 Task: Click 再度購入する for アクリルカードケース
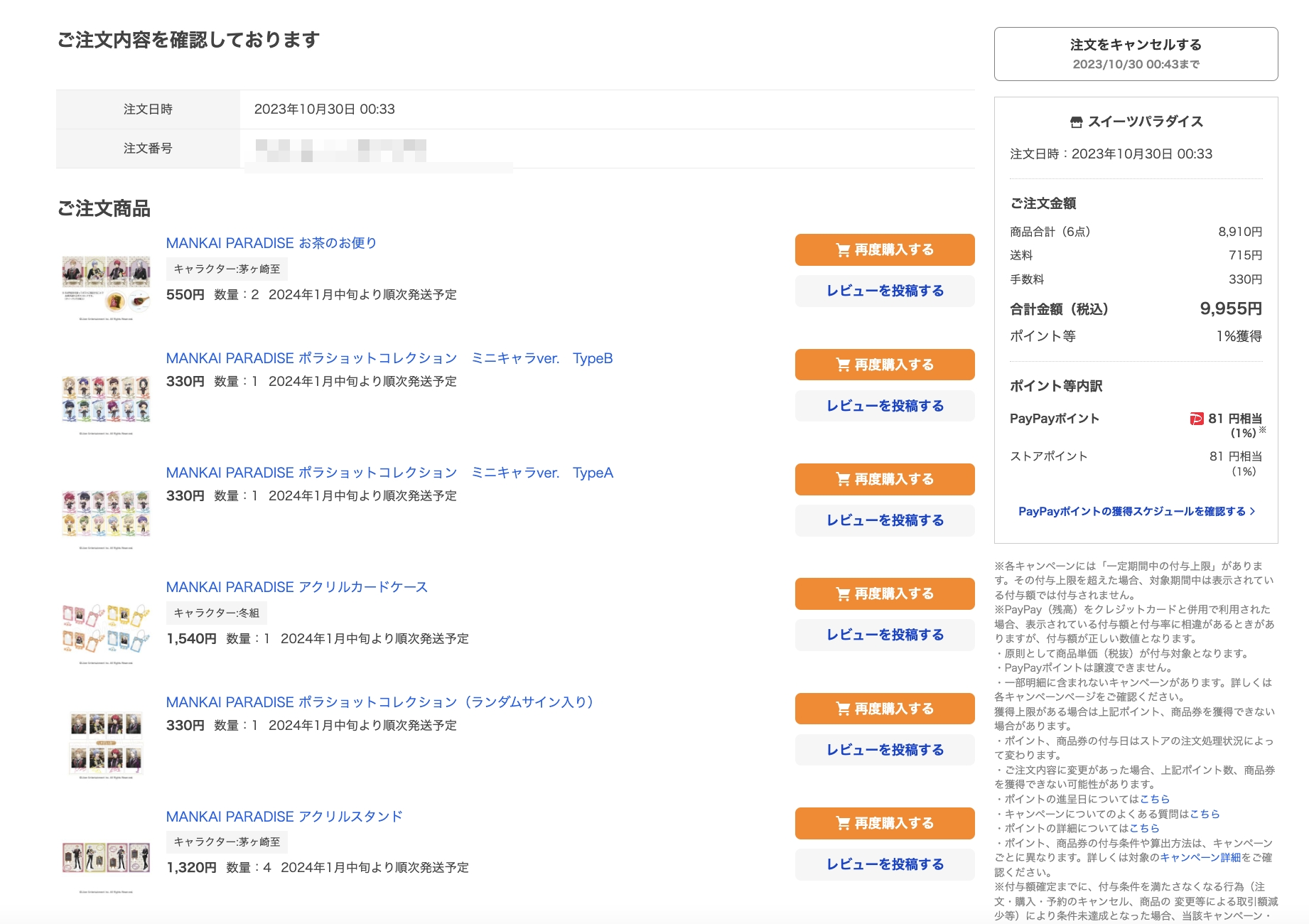[x=885, y=593]
